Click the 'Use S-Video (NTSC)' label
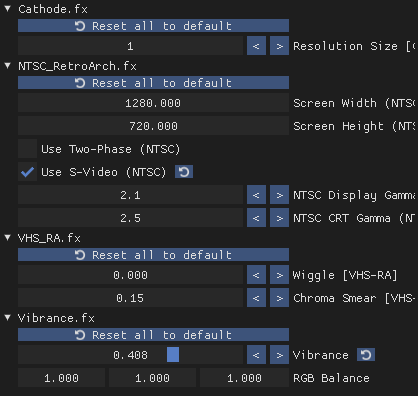Image resolution: width=418 pixels, height=396 pixels. tap(104, 172)
